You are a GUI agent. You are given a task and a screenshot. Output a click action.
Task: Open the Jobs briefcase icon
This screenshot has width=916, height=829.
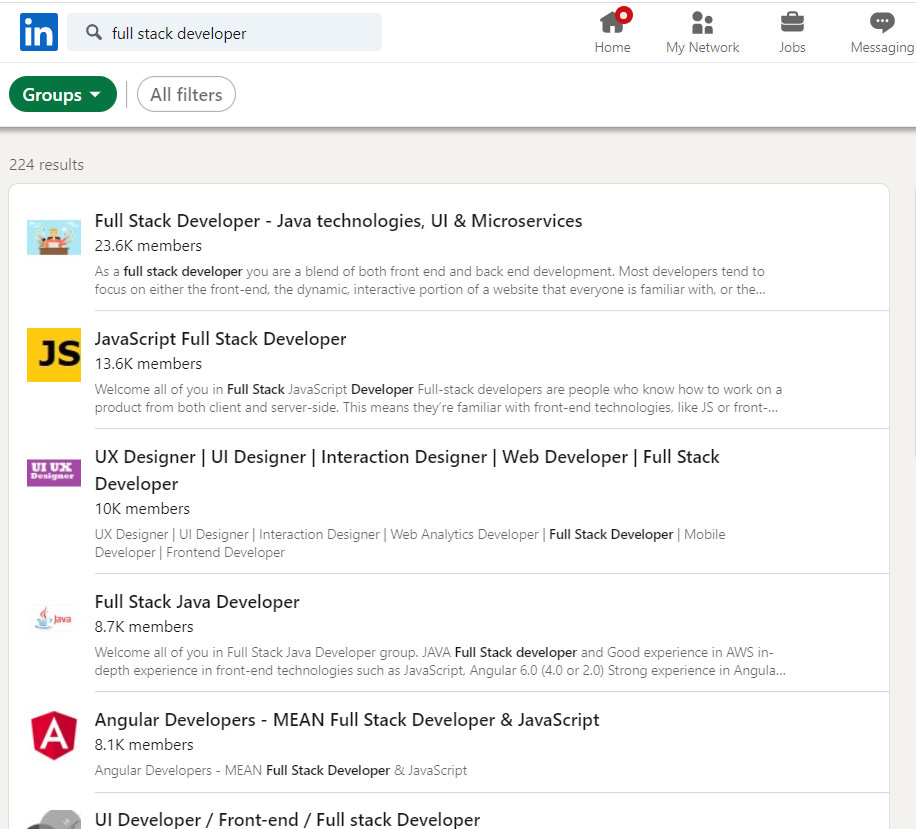point(792,22)
